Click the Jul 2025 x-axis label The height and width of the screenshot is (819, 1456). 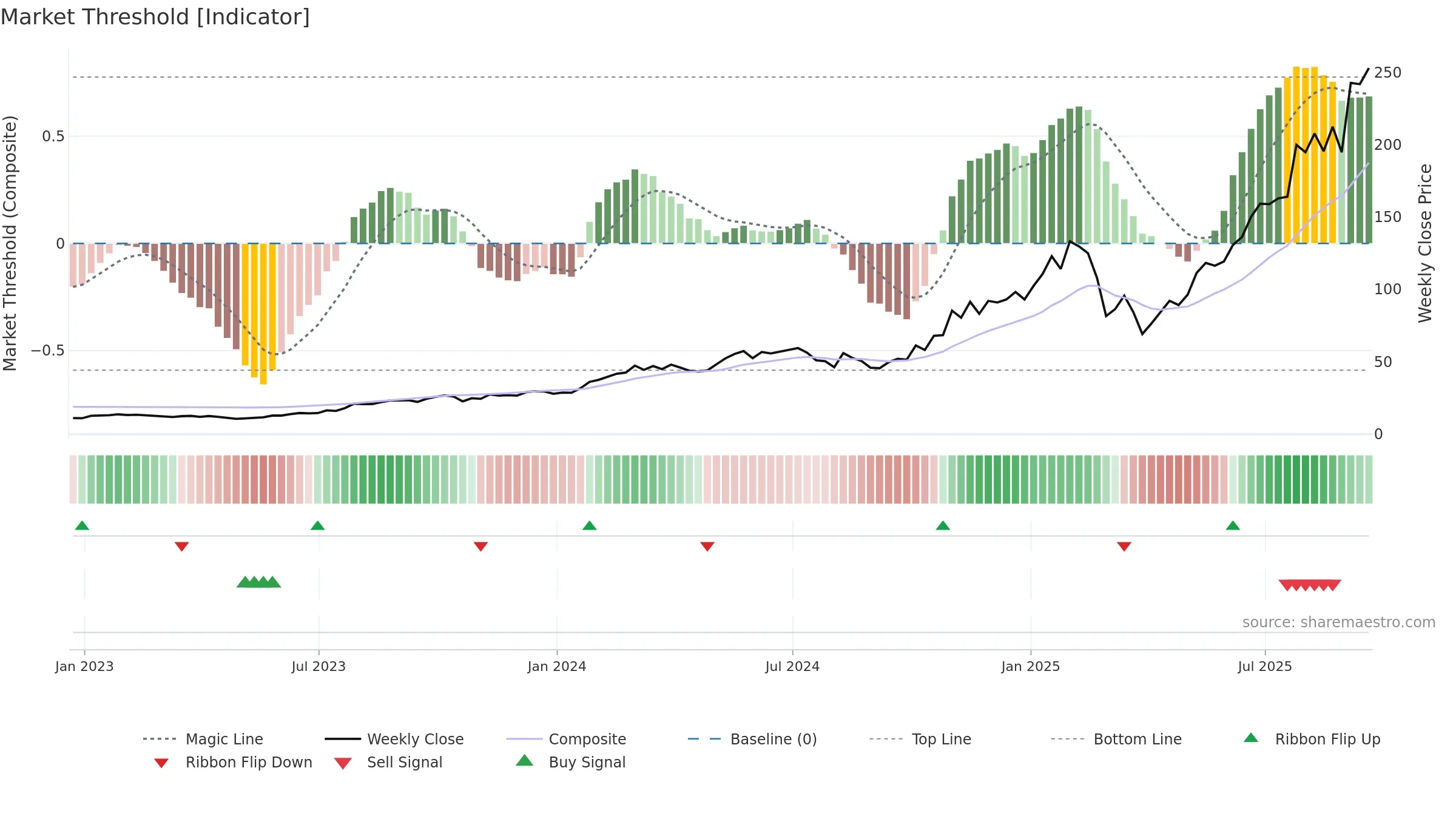[1265, 666]
